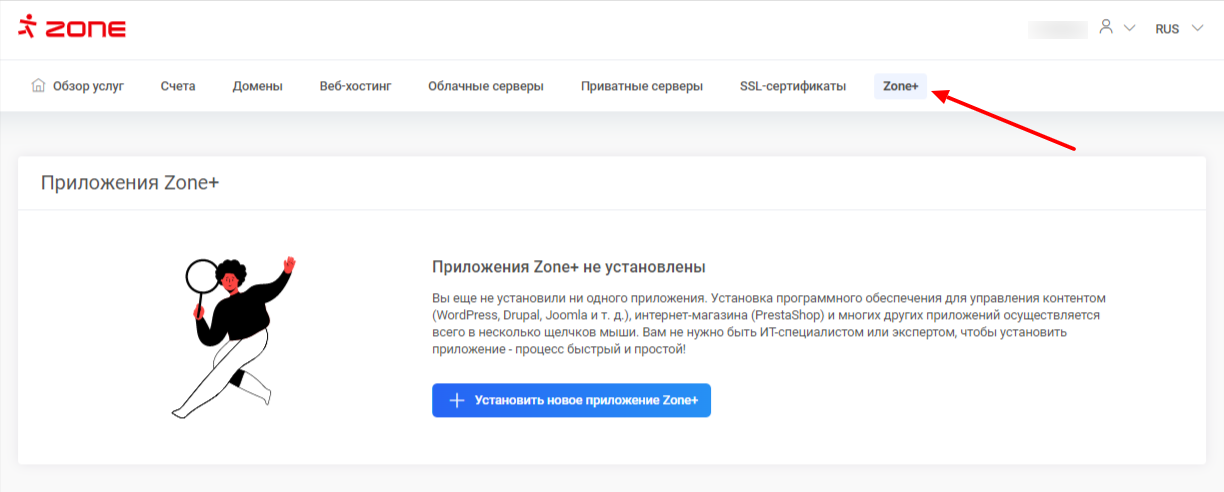
Task: Click the magnifying glass character illustration
Action: click(x=232, y=337)
